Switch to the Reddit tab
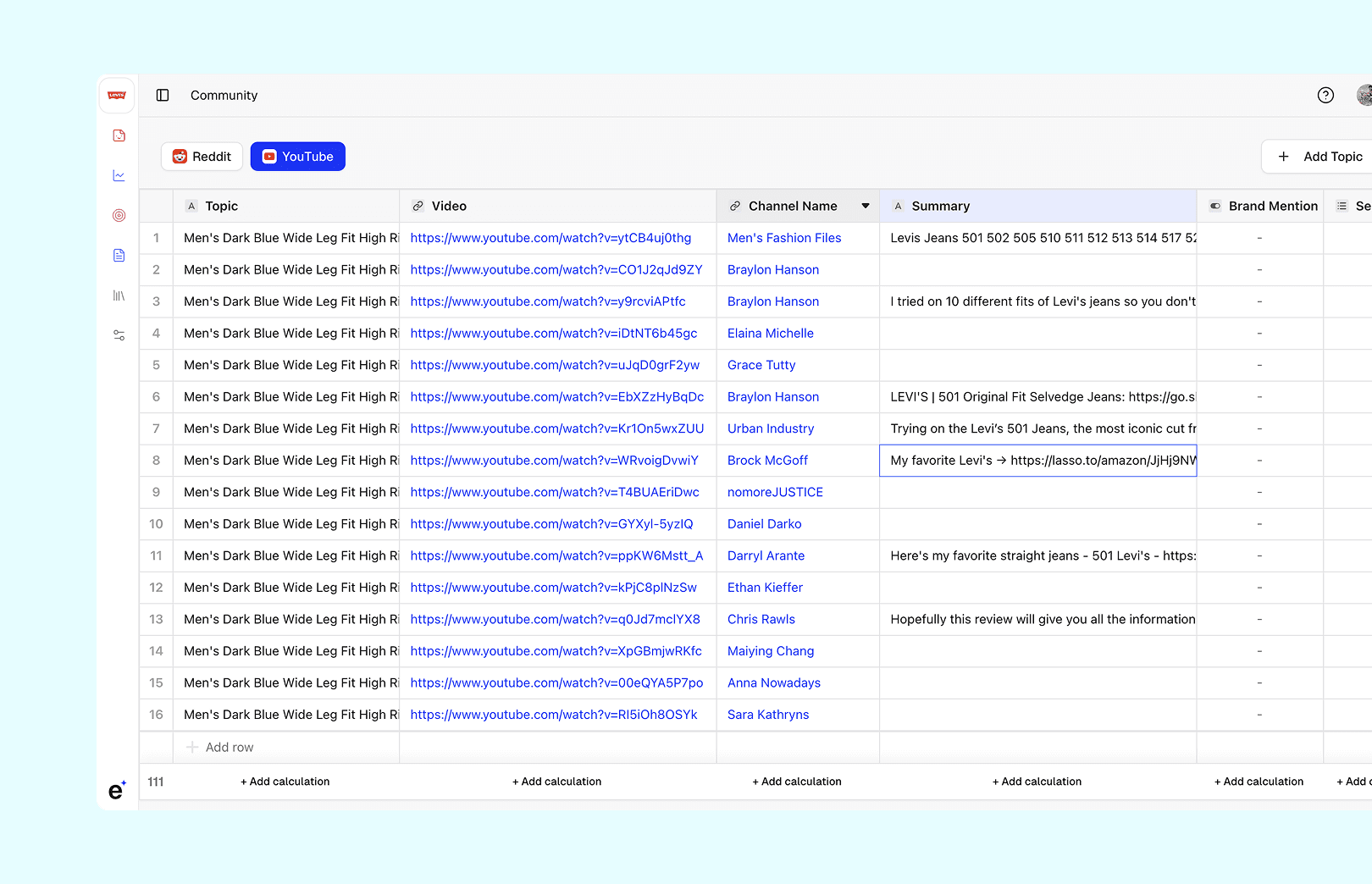The width and height of the screenshot is (1372, 884). click(202, 157)
